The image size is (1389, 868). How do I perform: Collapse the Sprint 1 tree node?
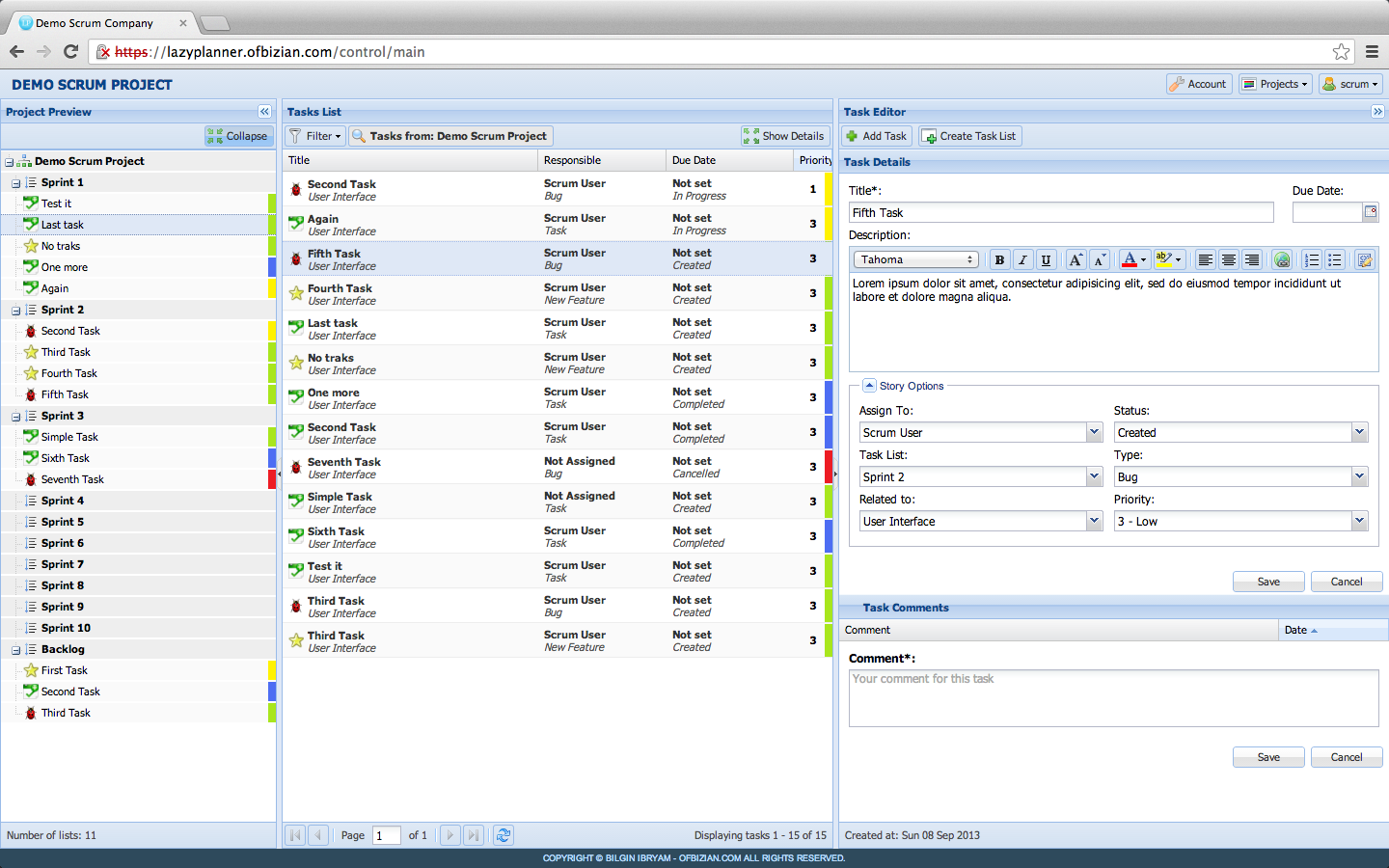16,182
